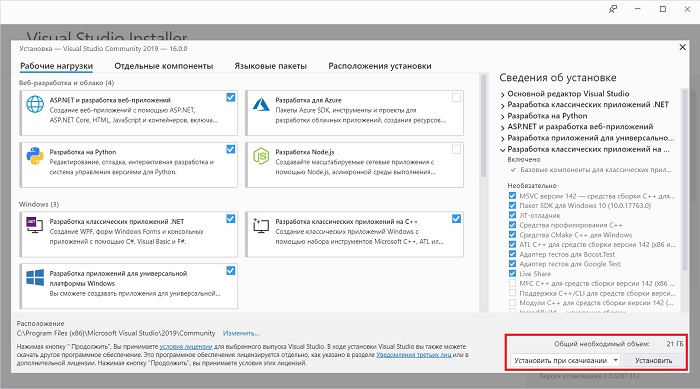Switch to Рабочие нагрузки tab

coord(56,66)
